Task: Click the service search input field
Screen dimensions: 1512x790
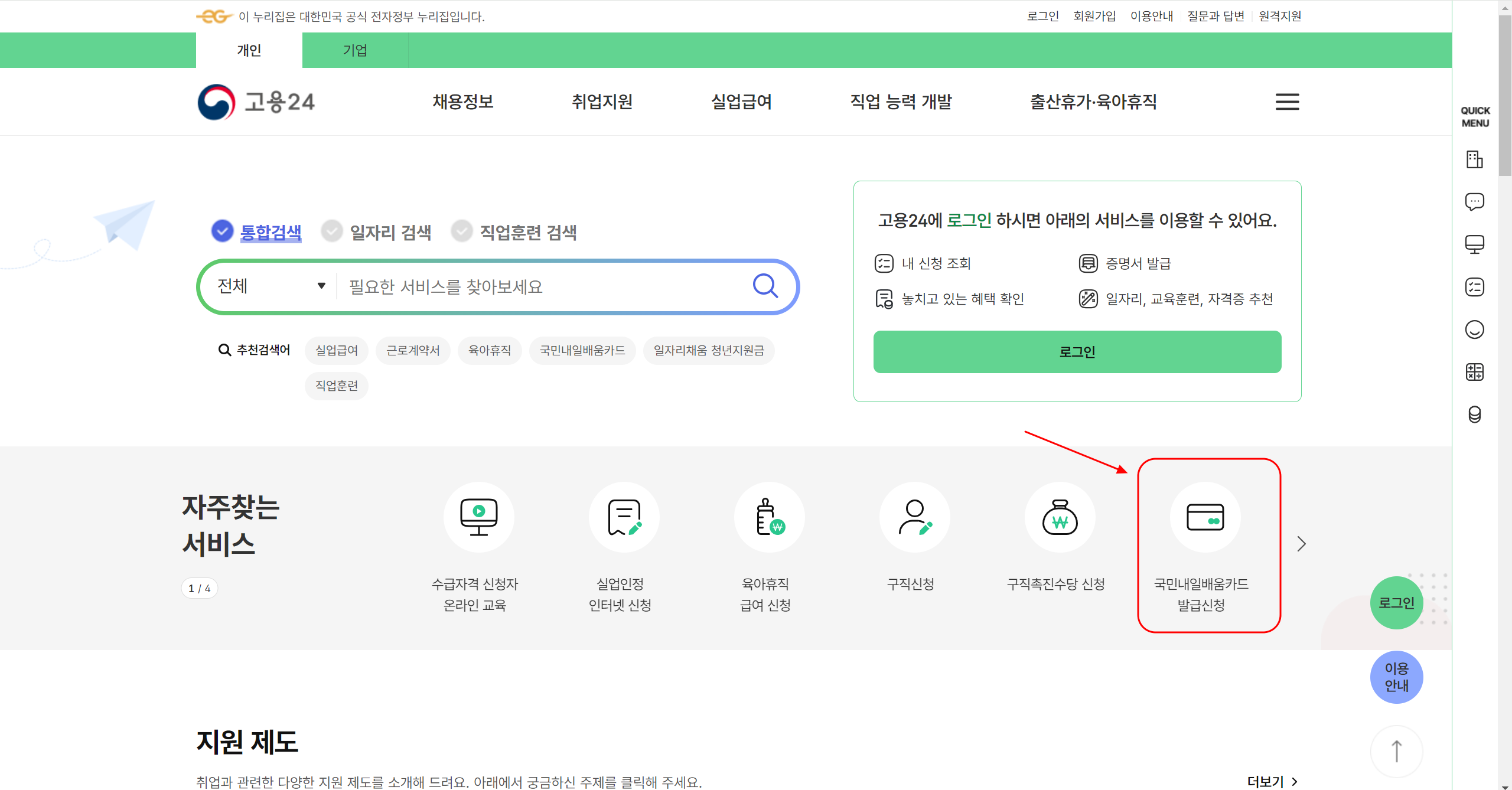Action: click(543, 287)
